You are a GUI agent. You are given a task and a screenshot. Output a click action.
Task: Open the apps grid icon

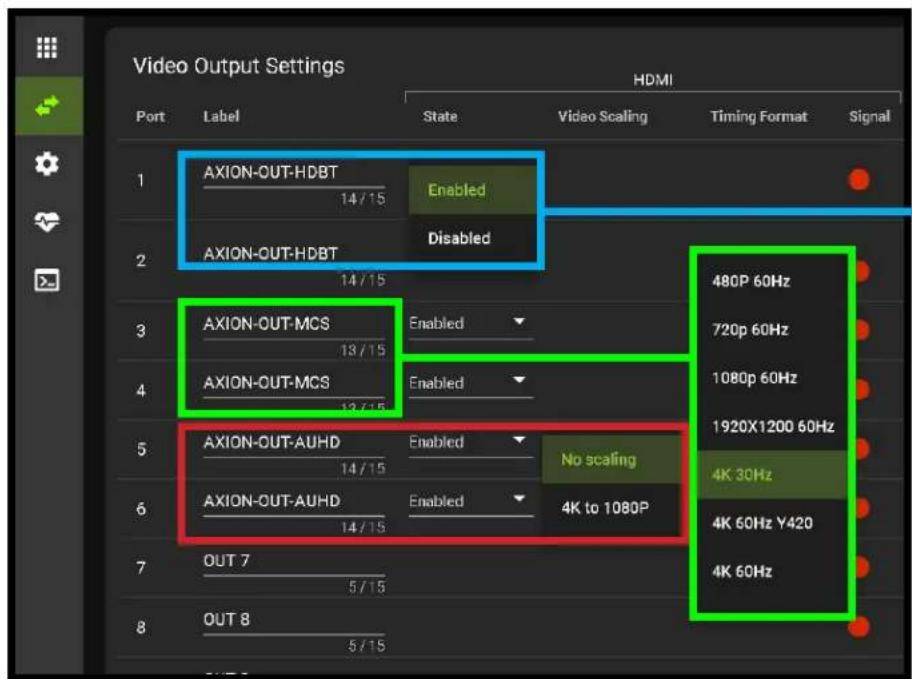[x=47, y=48]
